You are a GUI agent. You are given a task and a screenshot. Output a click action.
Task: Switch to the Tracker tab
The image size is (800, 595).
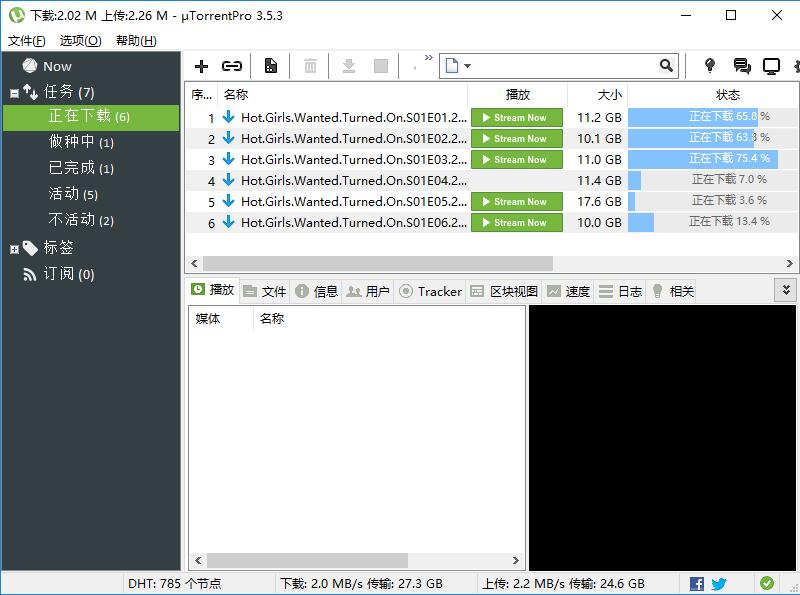pos(430,291)
